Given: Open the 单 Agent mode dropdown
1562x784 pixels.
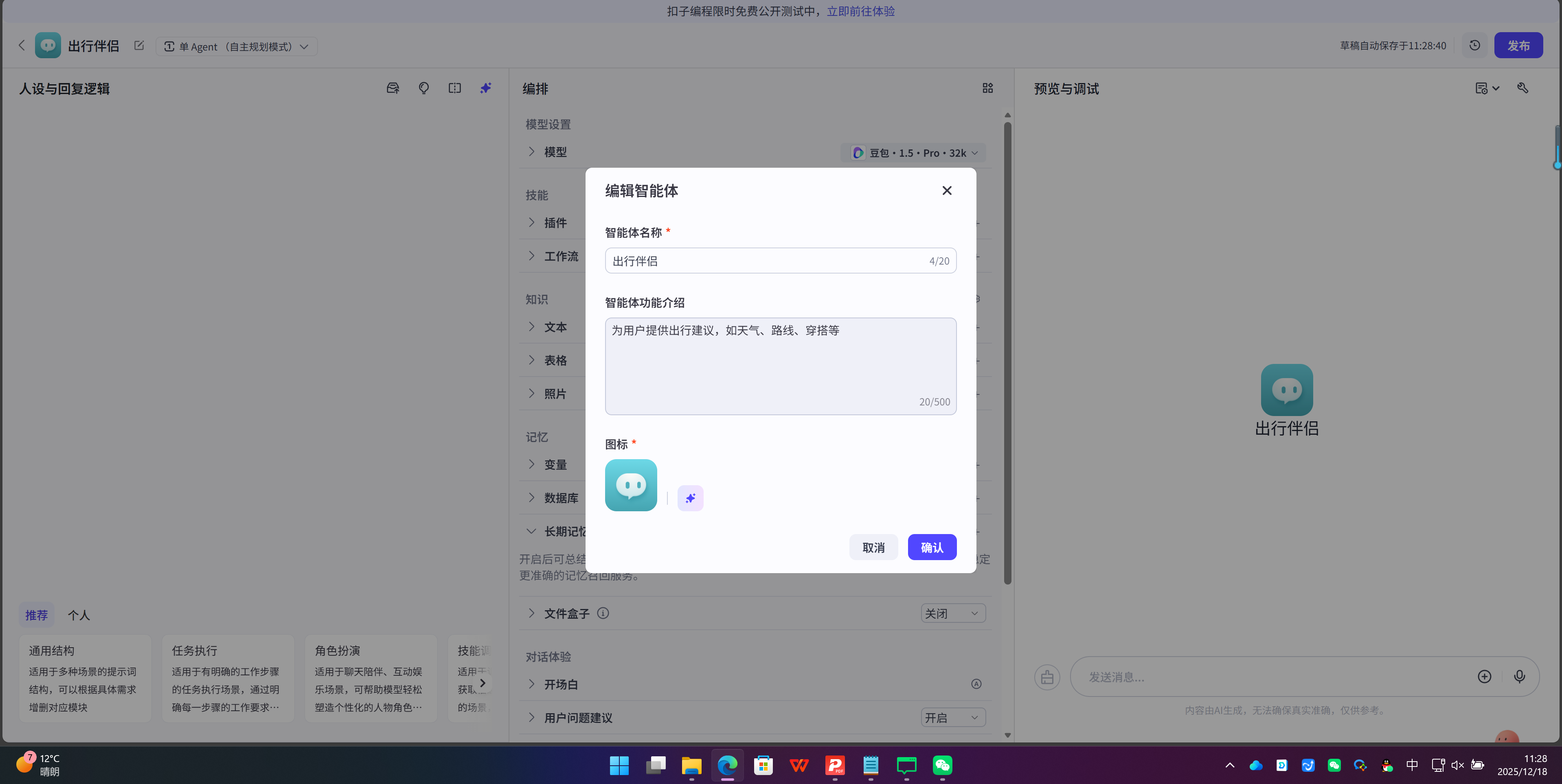Looking at the screenshot, I should point(237,47).
